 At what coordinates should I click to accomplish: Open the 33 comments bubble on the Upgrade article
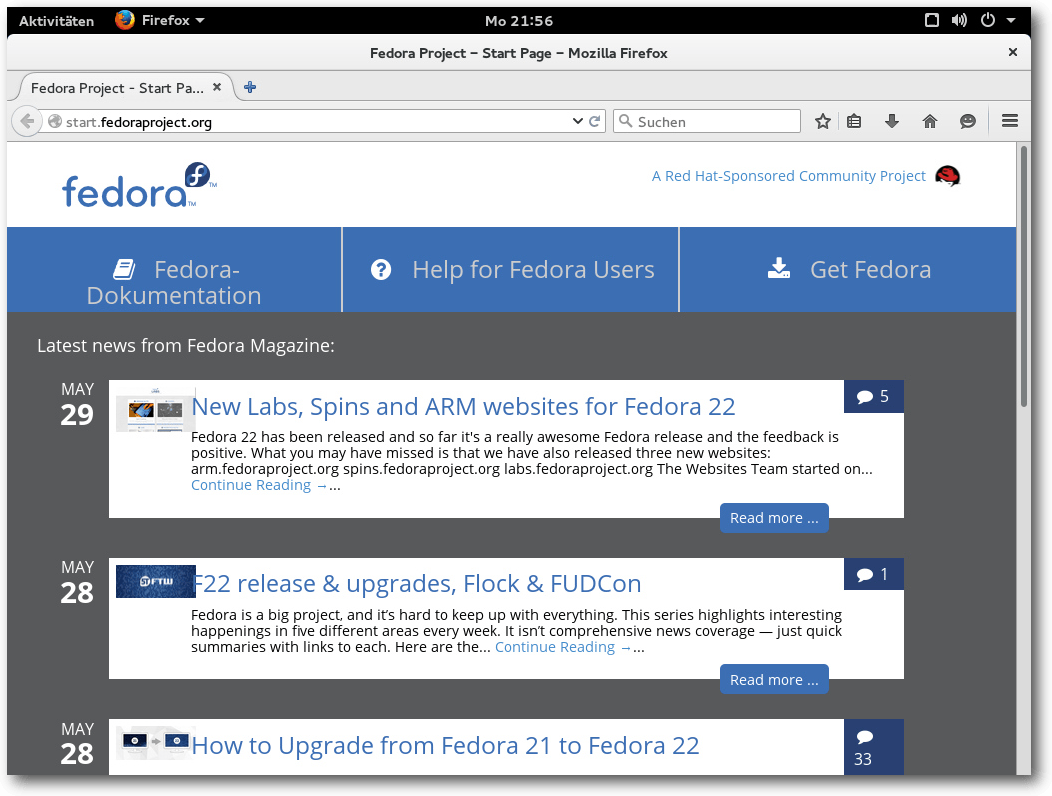coord(874,747)
